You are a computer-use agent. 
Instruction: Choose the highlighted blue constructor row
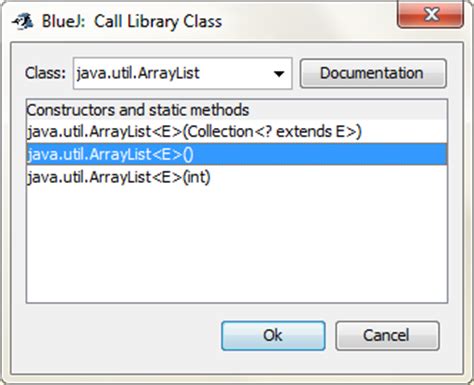pos(237,154)
